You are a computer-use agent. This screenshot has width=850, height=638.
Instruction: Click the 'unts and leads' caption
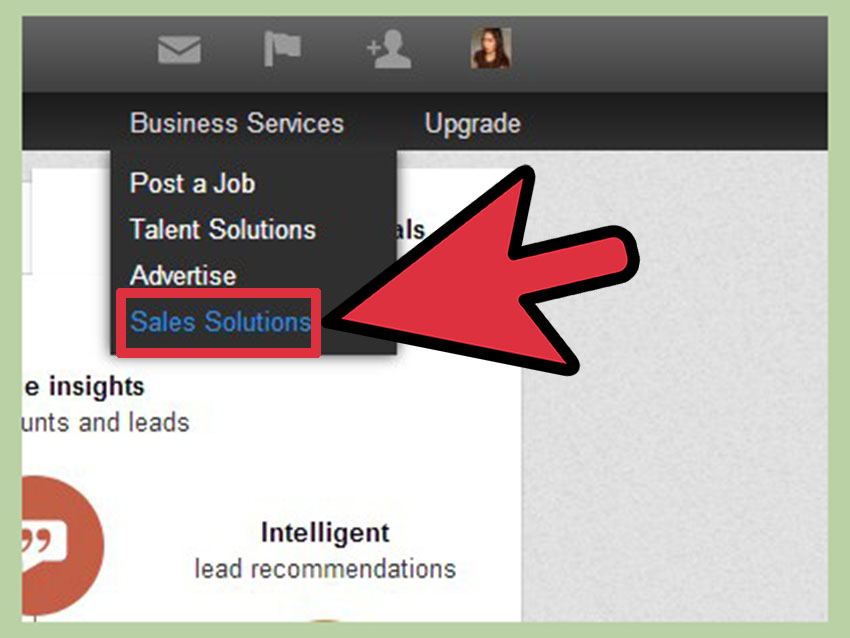[x=106, y=422]
